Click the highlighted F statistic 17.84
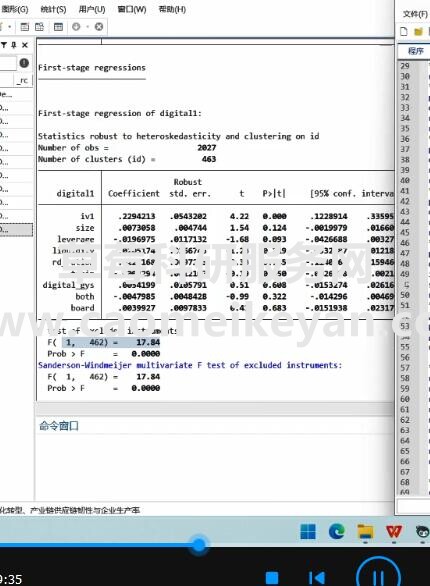The height and width of the screenshot is (586, 430). pos(148,342)
